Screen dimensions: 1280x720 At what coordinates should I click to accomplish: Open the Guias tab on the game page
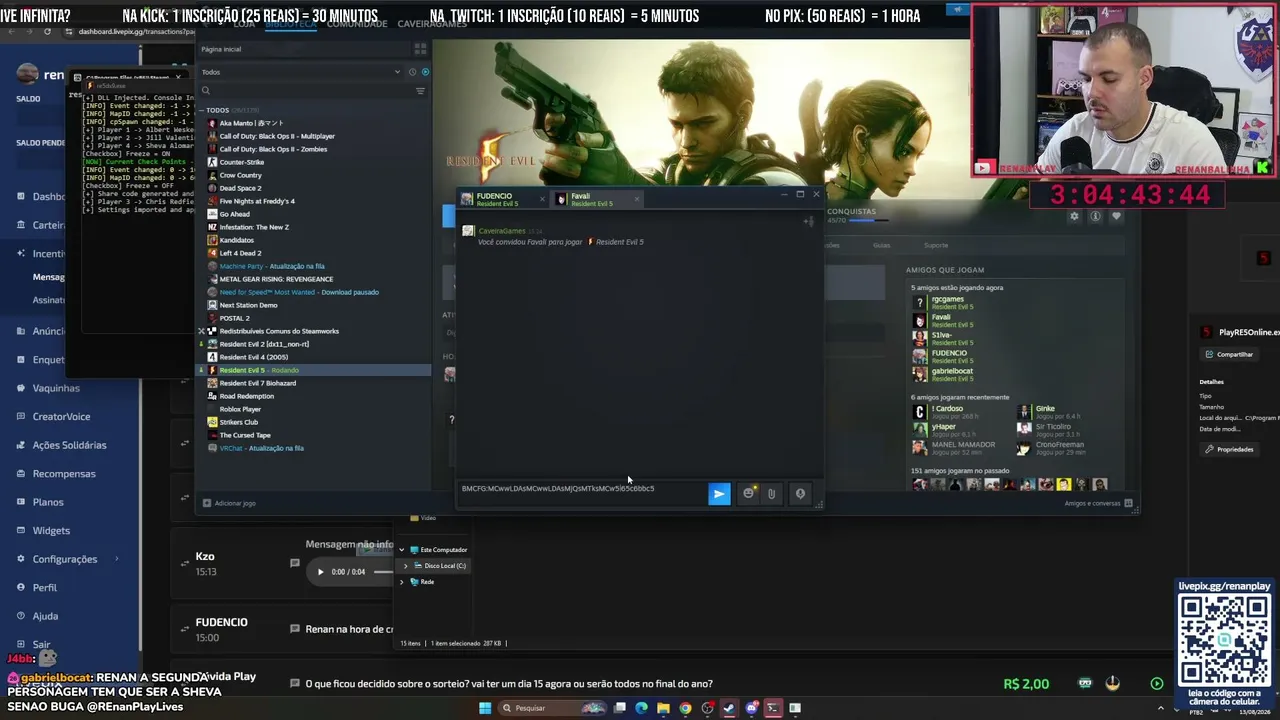(x=881, y=245)
